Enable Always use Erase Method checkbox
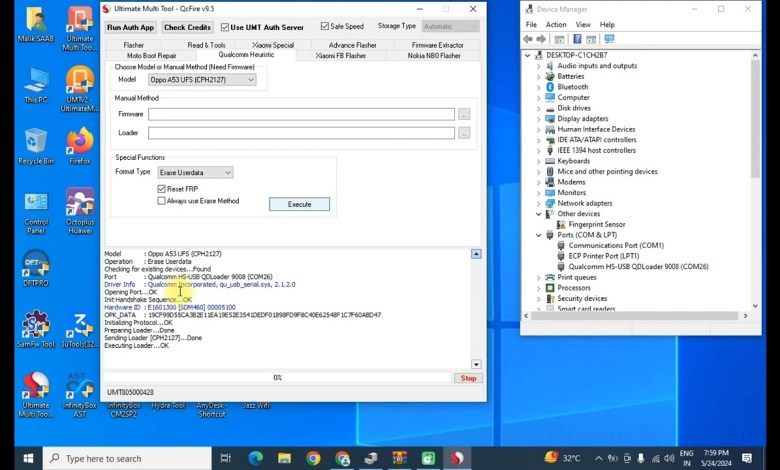Screen dimensions: 780x470 (x=161, y=200)
